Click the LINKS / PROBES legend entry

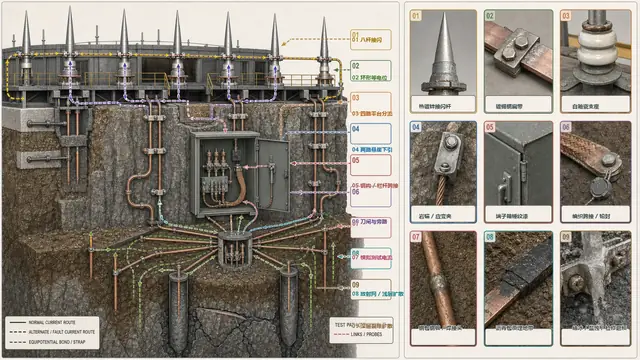tap(358, 334)
